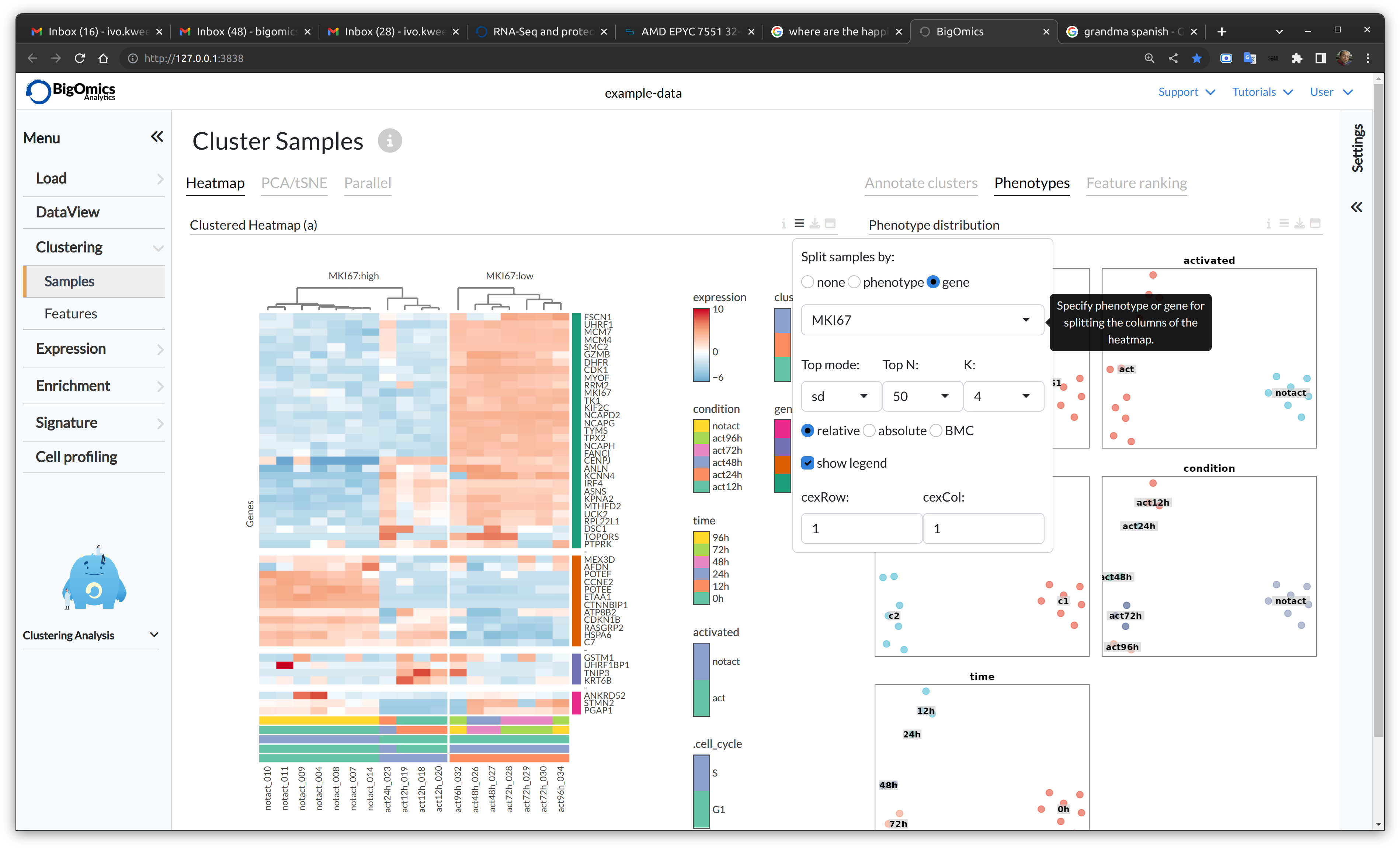Image resolution: width=1400 pixels, height=848 pixels.
Task: Share this page from address bar
Action: (x=1173, y=58)
